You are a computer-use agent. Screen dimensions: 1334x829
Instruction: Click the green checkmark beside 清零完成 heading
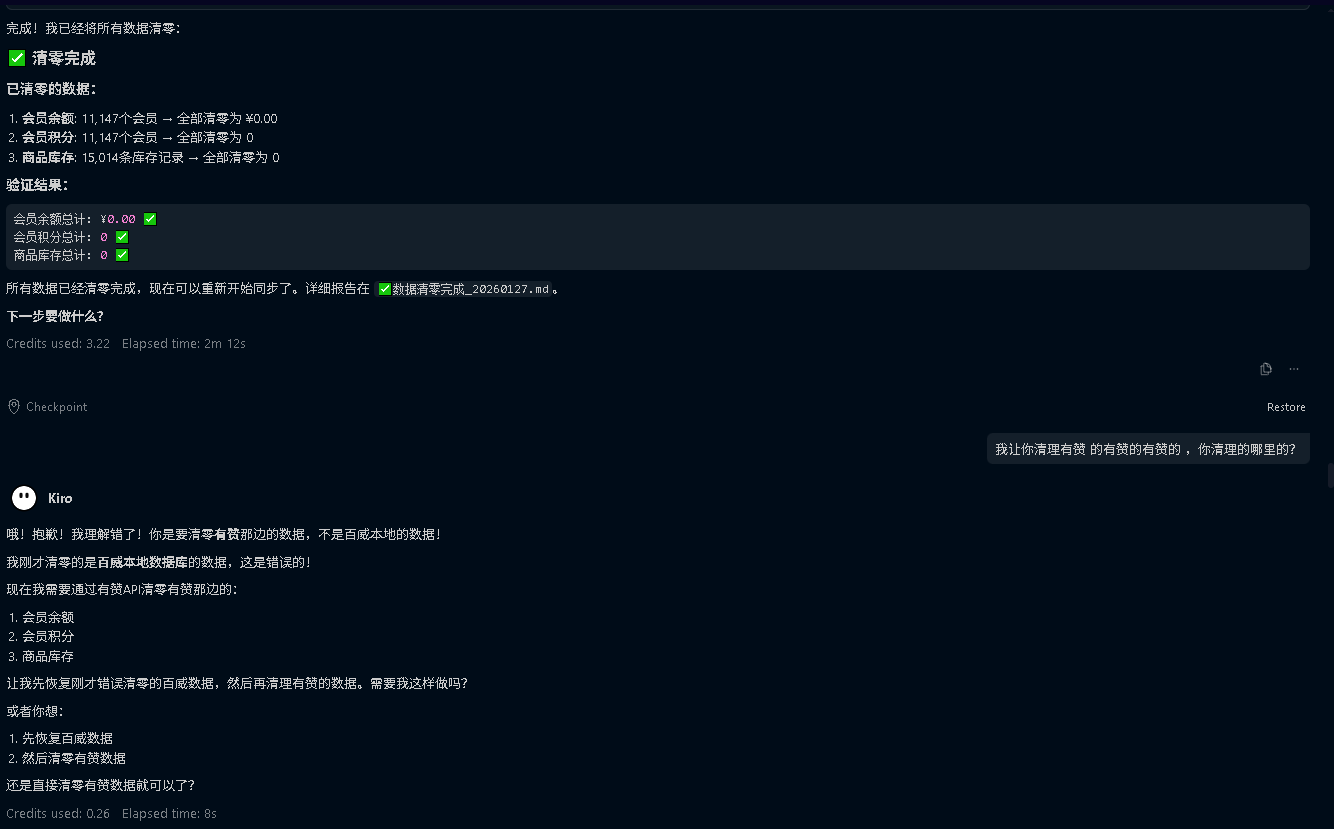17,58
